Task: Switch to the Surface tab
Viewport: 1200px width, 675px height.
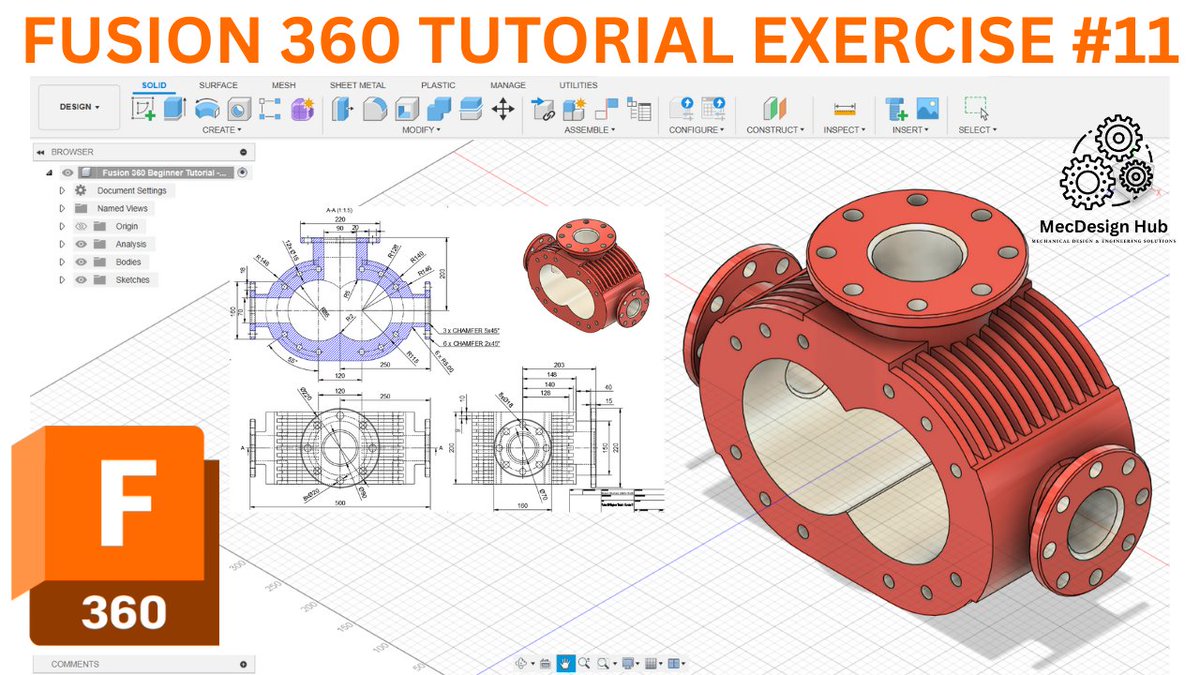Action: tap(218, 86)
